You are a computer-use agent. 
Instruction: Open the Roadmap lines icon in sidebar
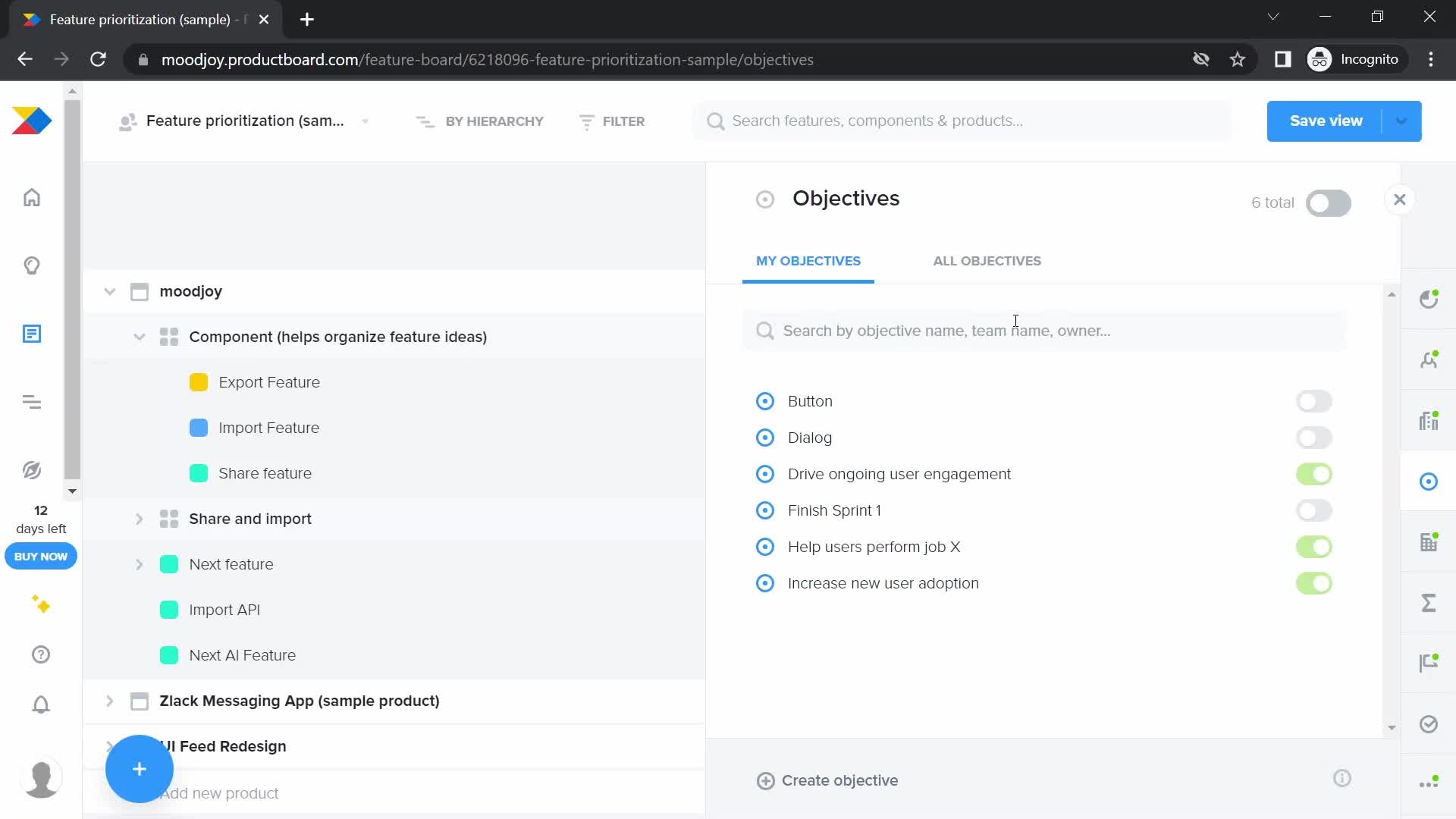[x=32, y=402]
